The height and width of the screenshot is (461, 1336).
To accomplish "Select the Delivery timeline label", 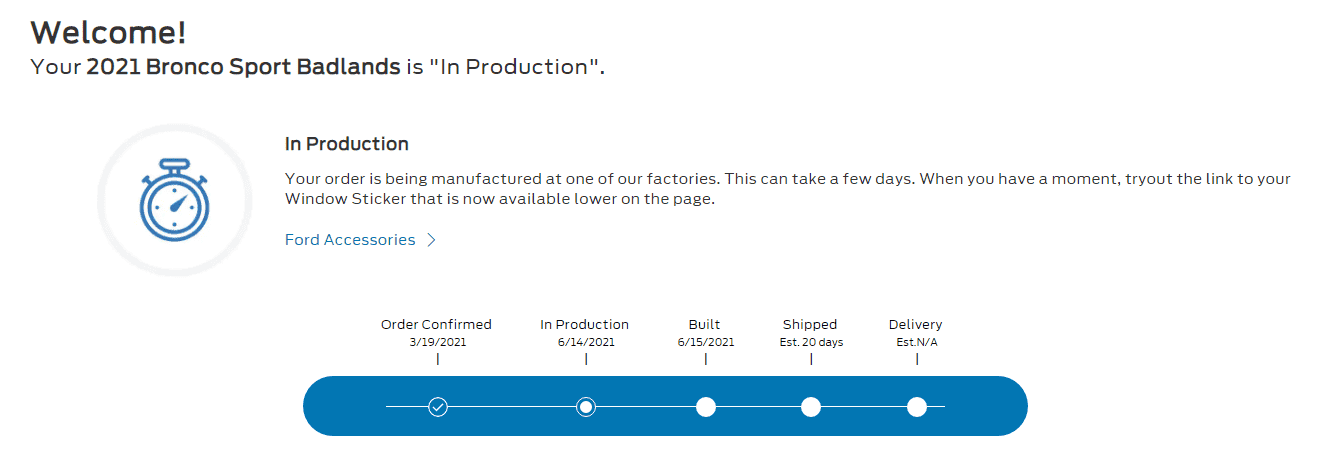I will click(916, 325).
